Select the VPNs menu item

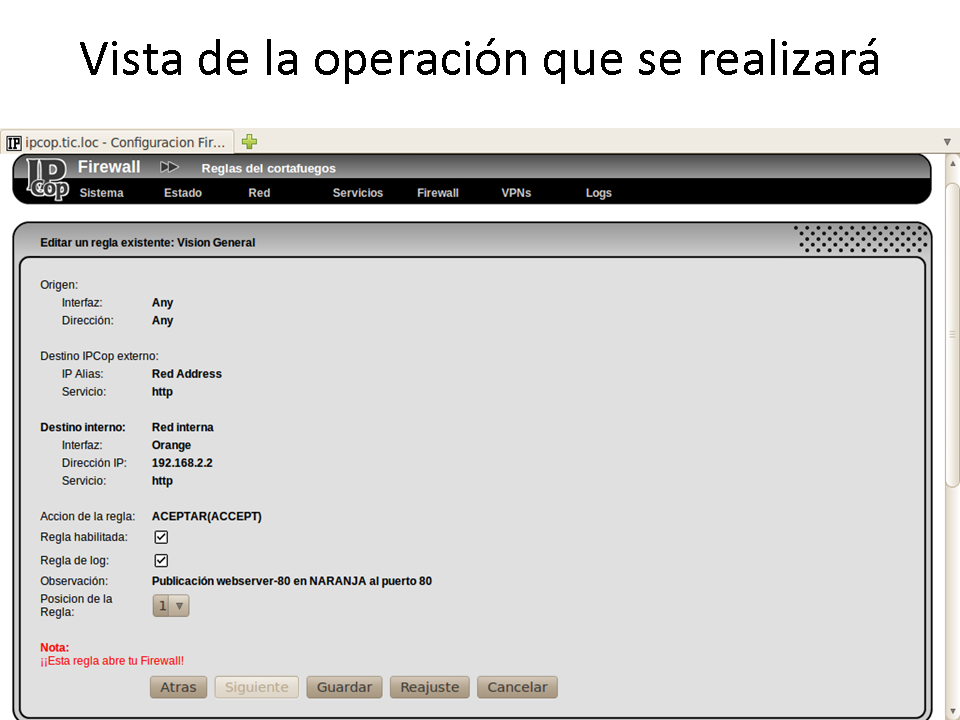click(x=516, y=193)
